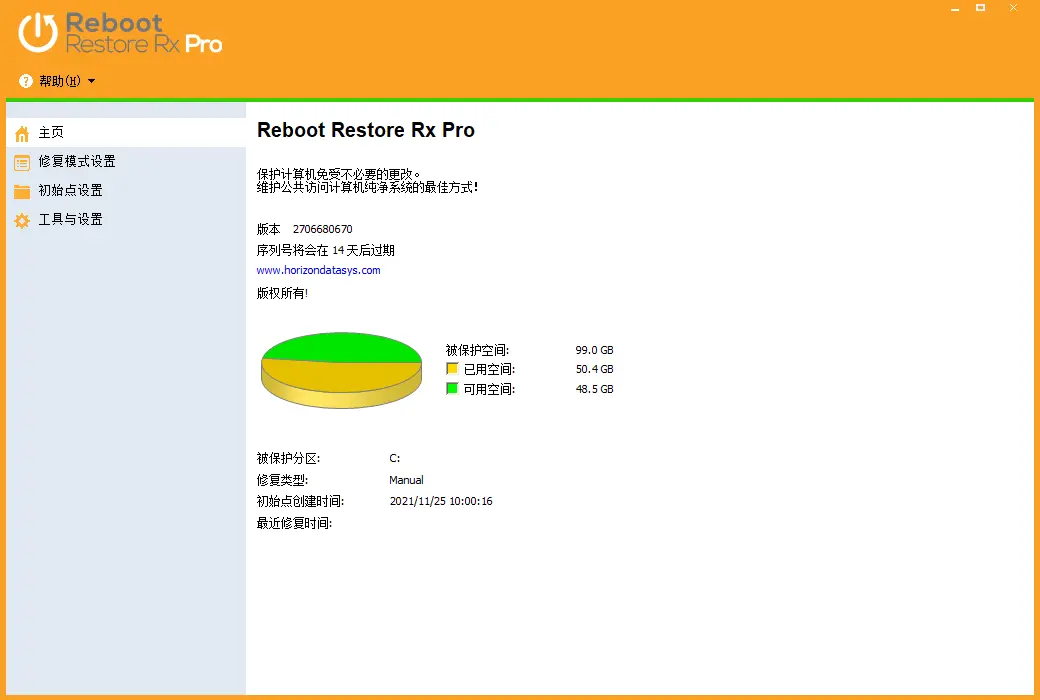Open the 工具与设置 sidebar item

[x=126, y=220]
